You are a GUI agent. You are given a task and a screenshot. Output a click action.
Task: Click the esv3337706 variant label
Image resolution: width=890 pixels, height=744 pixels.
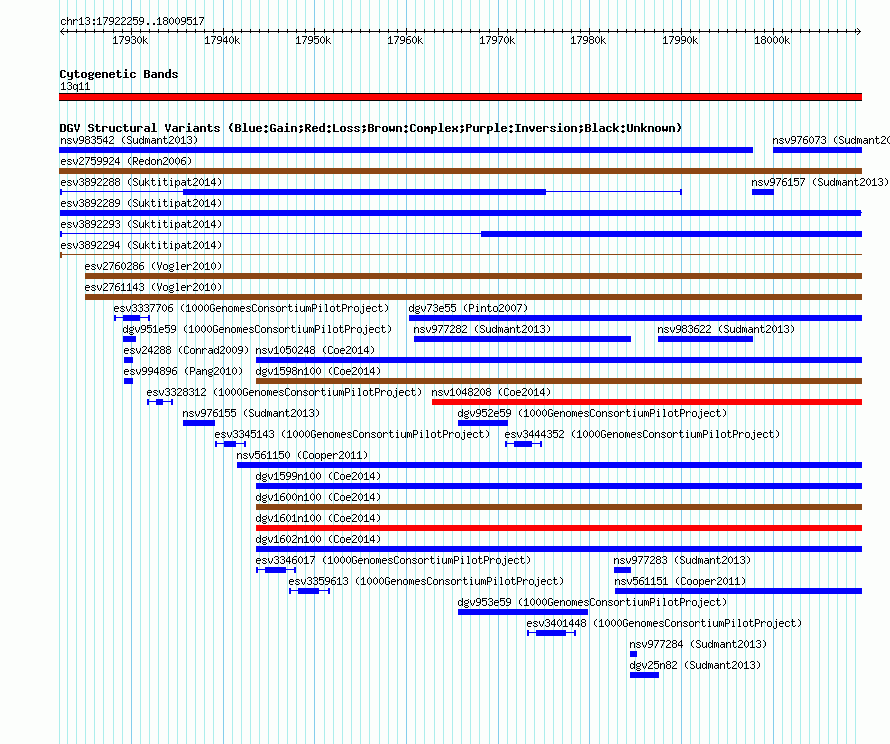pos(251,308)
